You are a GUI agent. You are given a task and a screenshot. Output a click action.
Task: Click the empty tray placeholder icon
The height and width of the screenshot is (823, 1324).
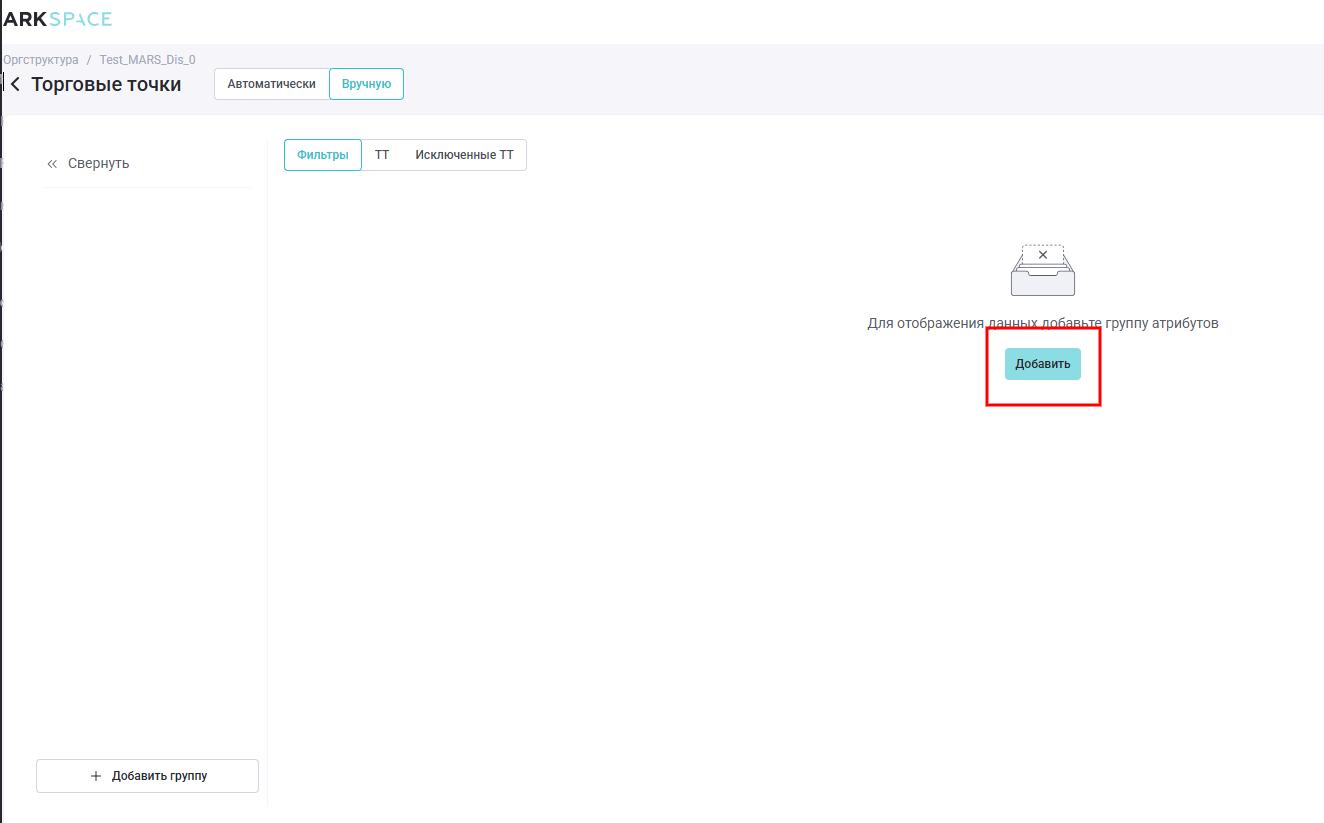(1042, 270)
